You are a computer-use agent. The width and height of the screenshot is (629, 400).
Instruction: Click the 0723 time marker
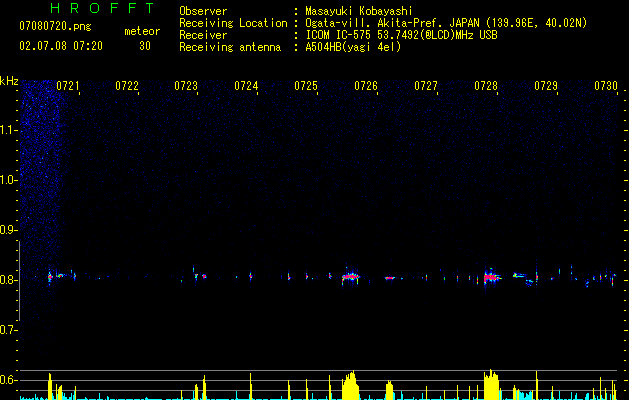pyautogui.click(x=186, y=86)
